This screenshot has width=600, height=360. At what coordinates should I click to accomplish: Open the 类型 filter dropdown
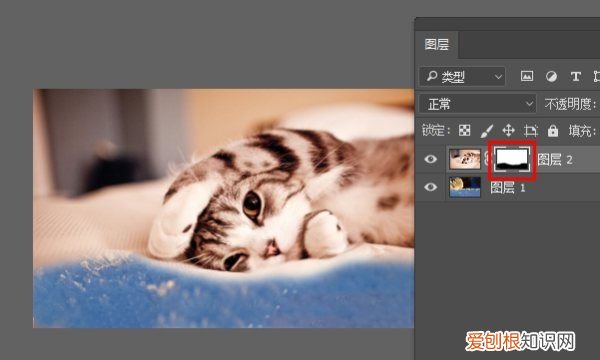click(462, 77)
